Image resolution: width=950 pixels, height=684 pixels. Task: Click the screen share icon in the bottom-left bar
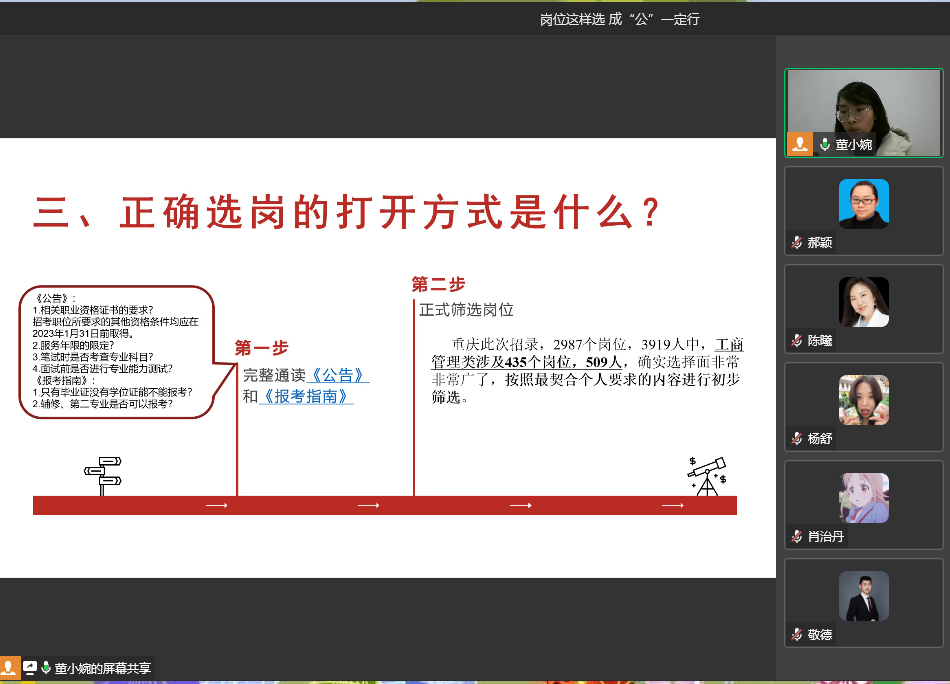click(x=30, y=668)
